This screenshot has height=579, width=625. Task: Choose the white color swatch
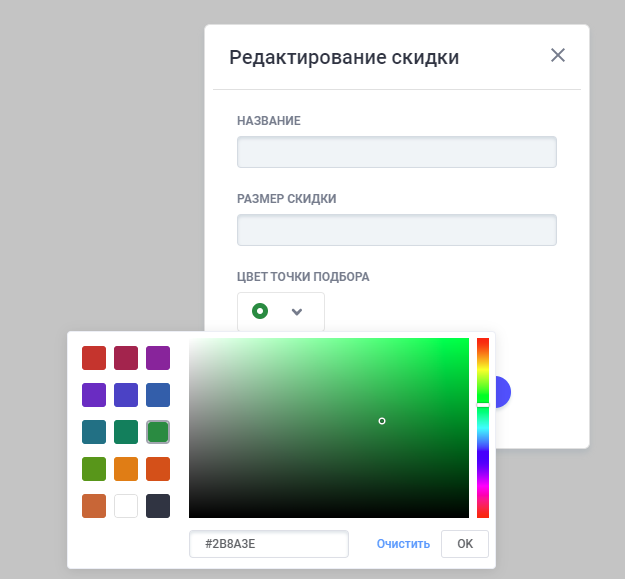(126, 506)
